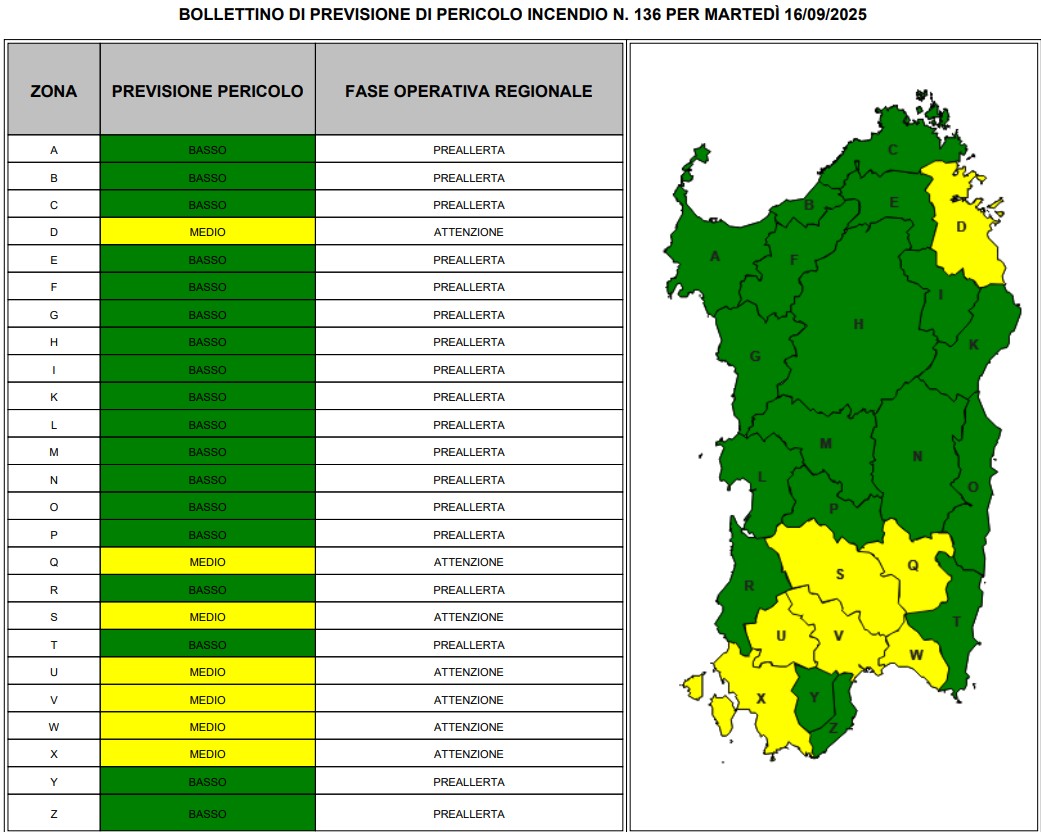Select zone letter S in table
This screenshot has width=1041, height=832.
(54, 618)
